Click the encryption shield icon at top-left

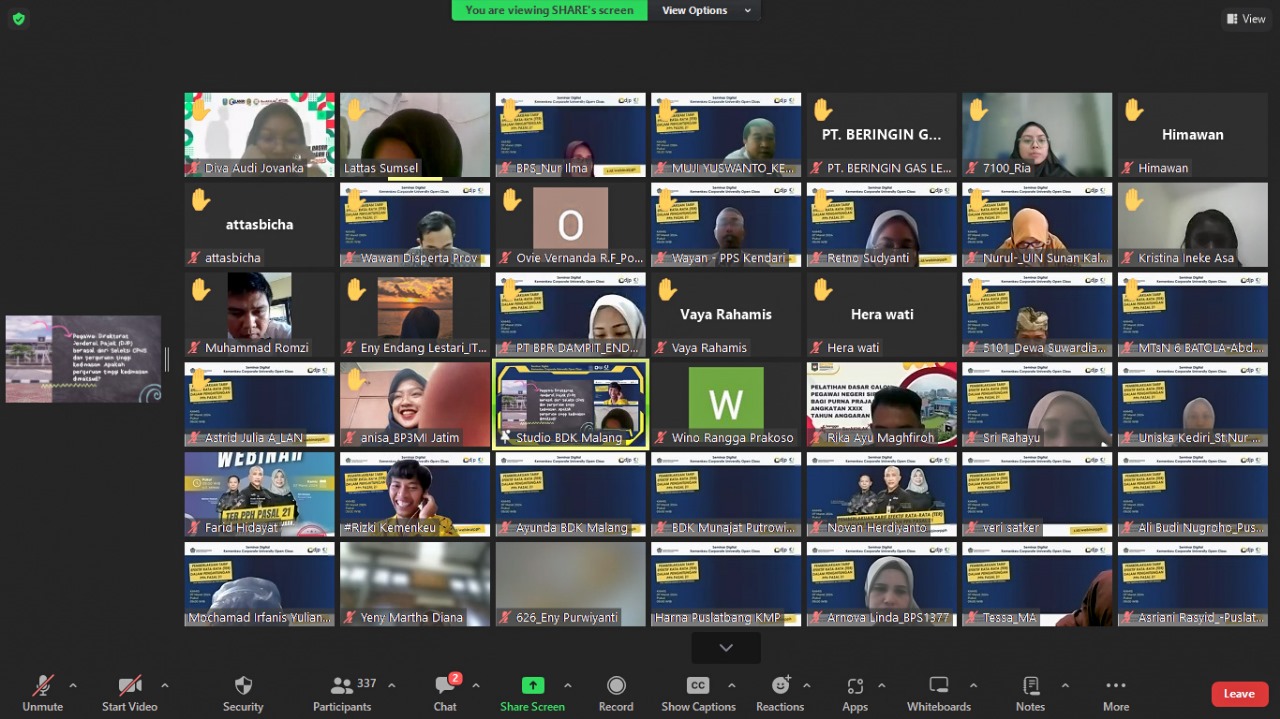[19, 19]
